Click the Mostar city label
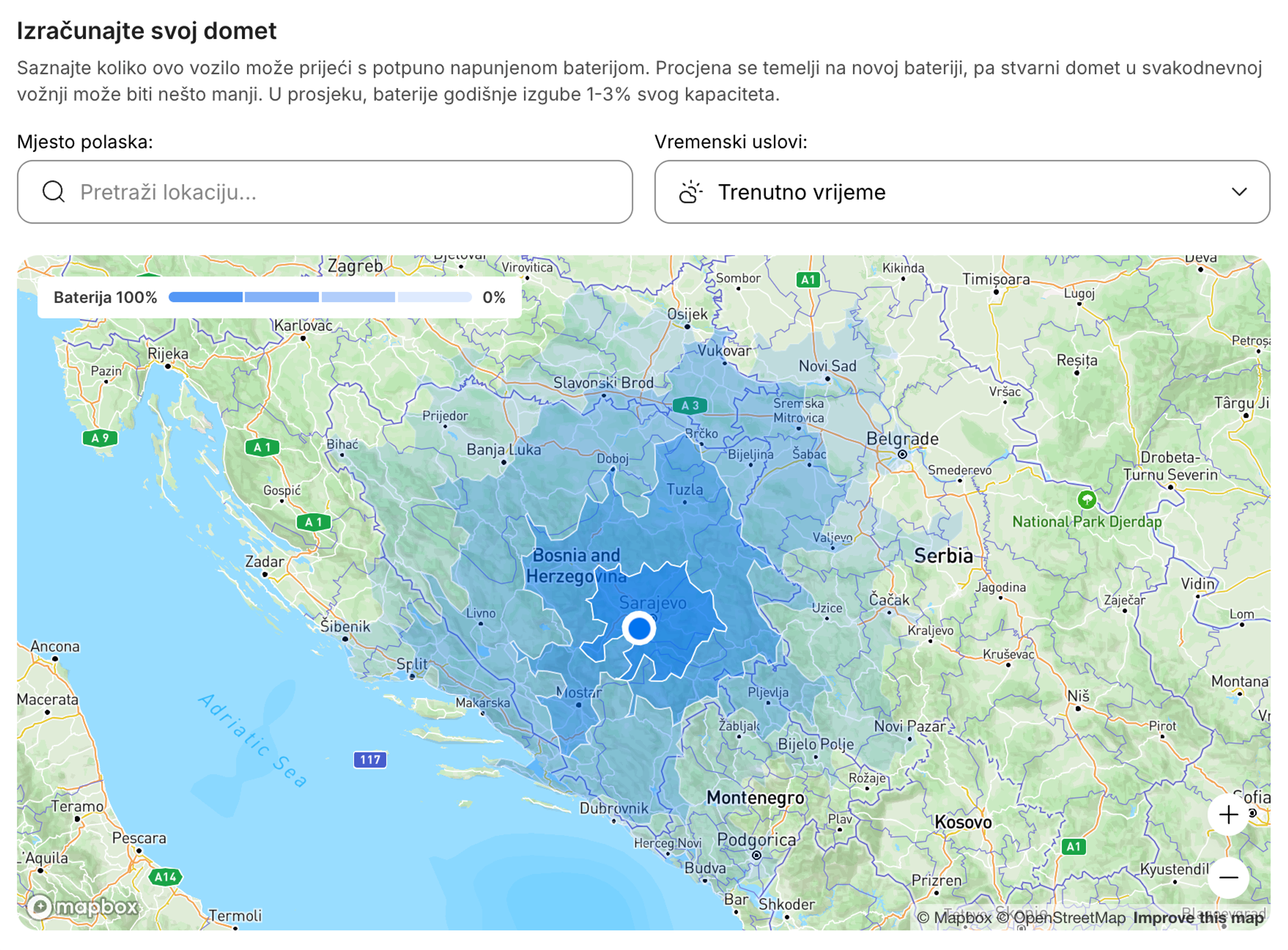This screenshot has width=1288, height=950. point(579,692)
